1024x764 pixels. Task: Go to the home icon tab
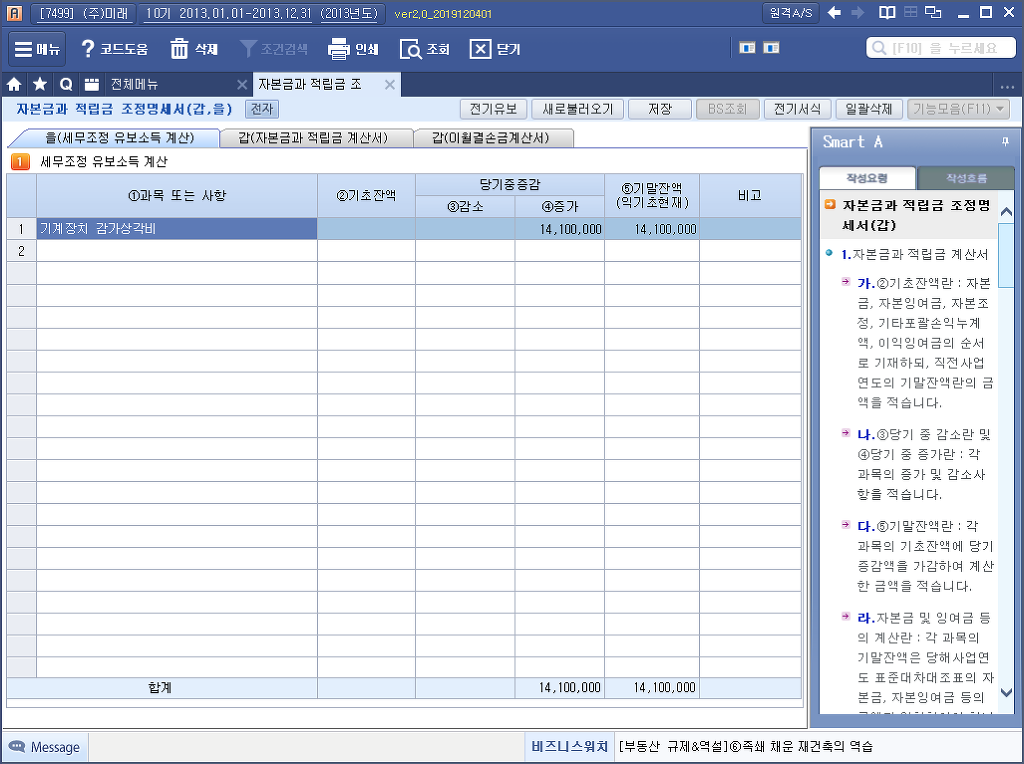coord(15,84)
